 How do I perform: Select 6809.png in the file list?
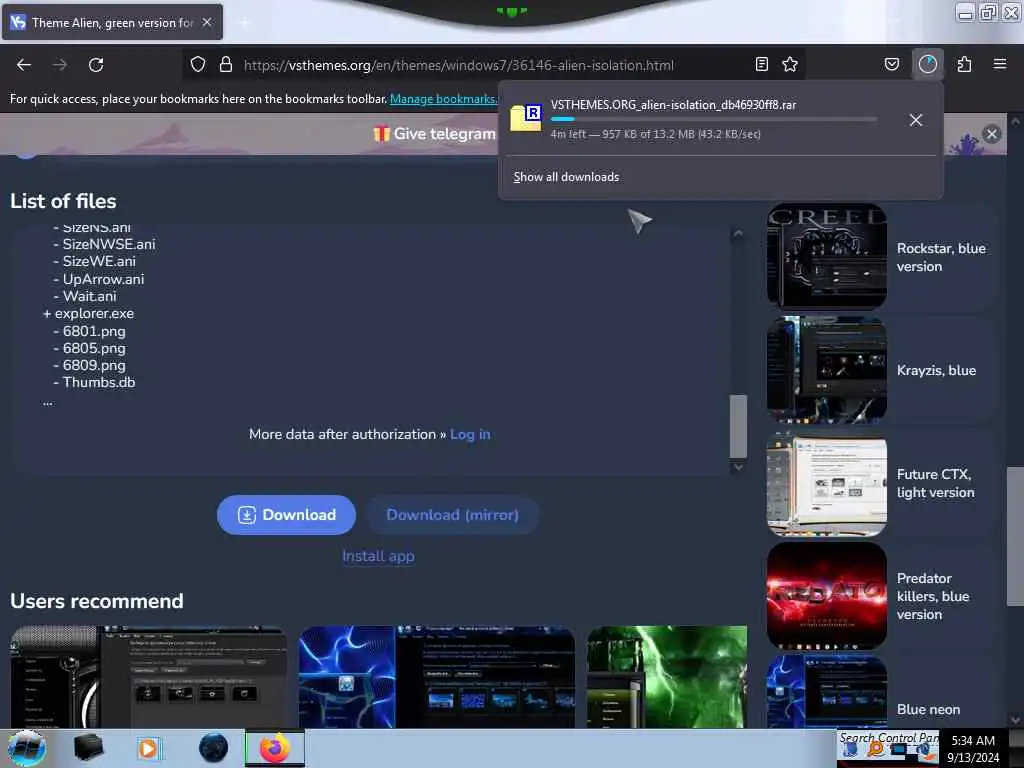click(x=94, y=365)
